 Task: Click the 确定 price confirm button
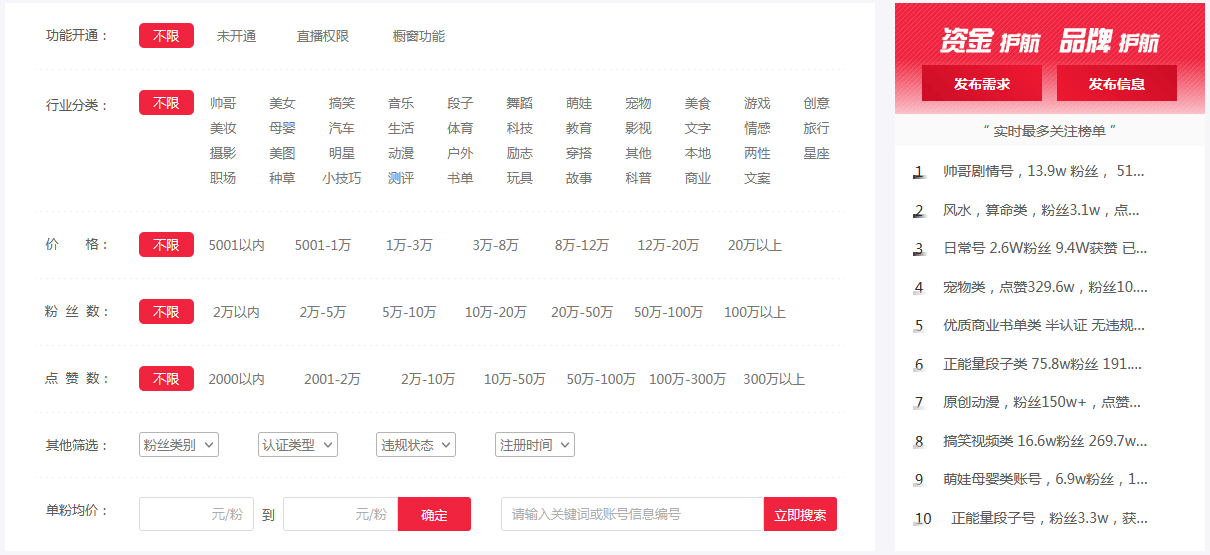434,515
